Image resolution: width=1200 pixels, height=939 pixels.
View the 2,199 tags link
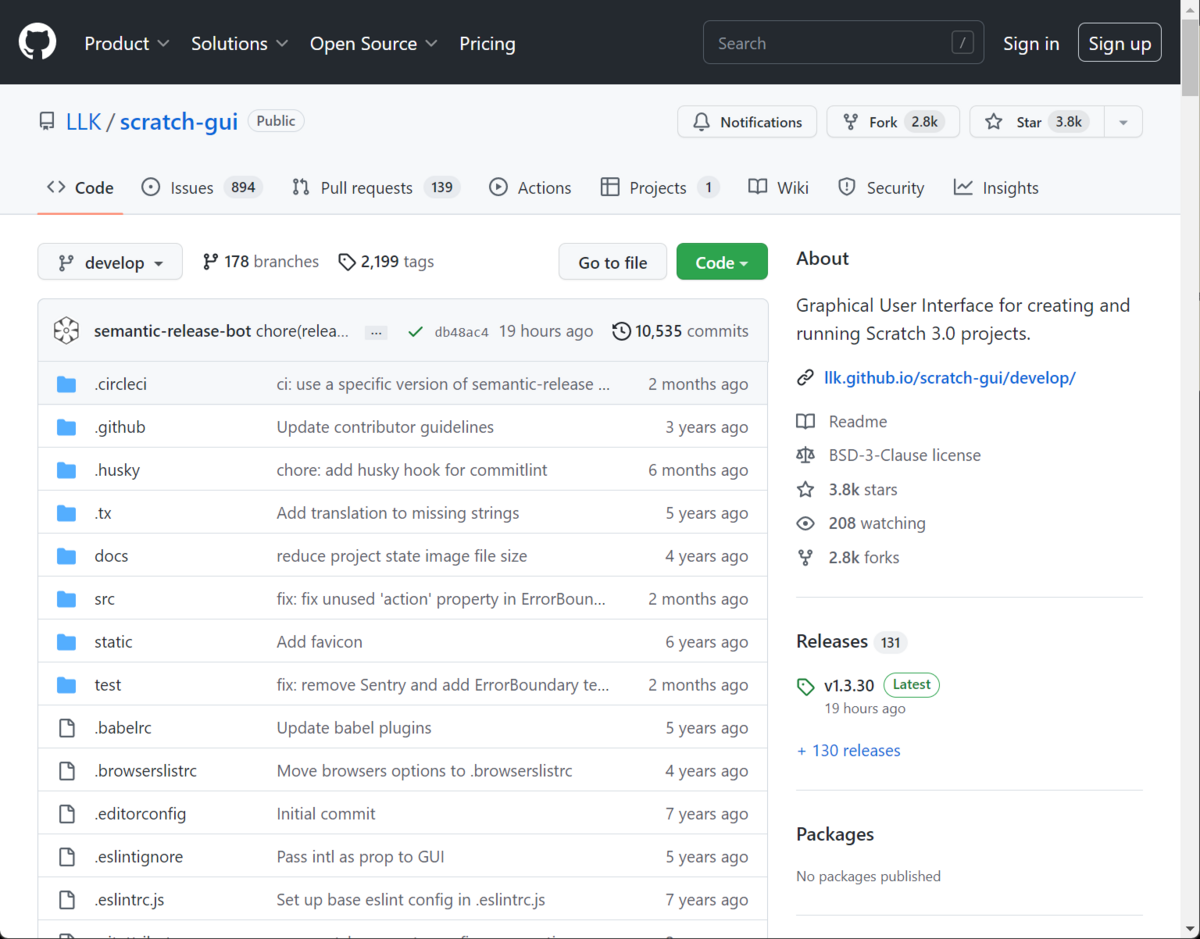coord(386,262)
